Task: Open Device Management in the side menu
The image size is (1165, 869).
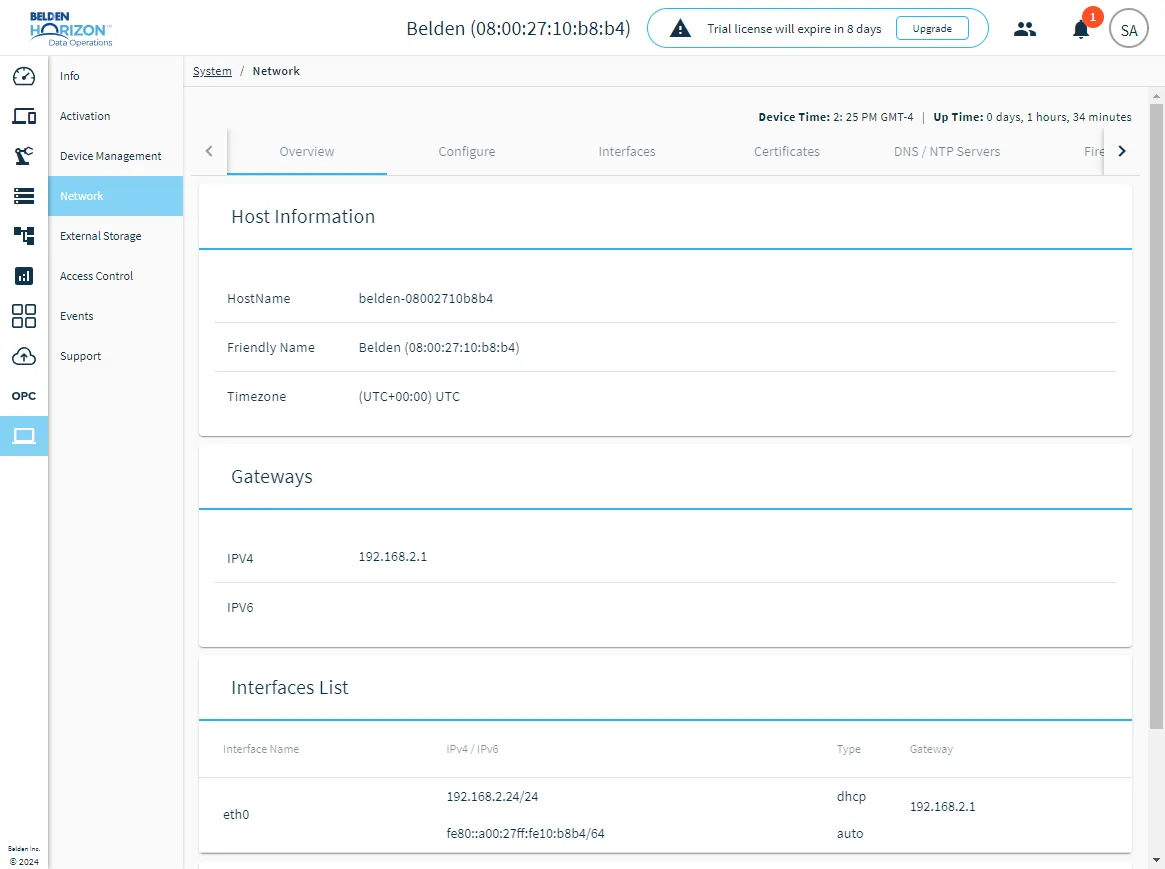Action: point(116,156)
